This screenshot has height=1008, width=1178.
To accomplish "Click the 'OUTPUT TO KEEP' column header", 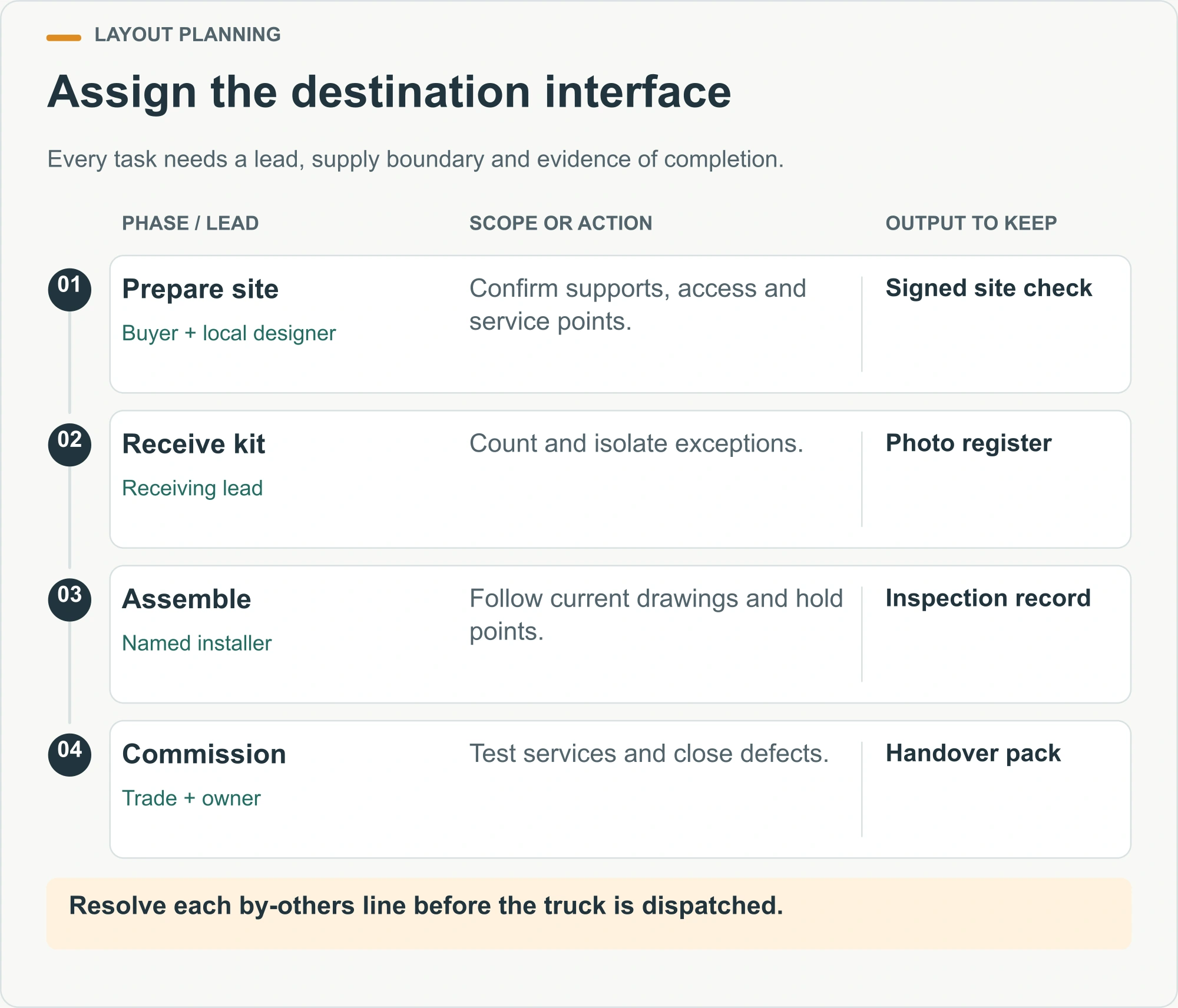I will coord(971,223).
